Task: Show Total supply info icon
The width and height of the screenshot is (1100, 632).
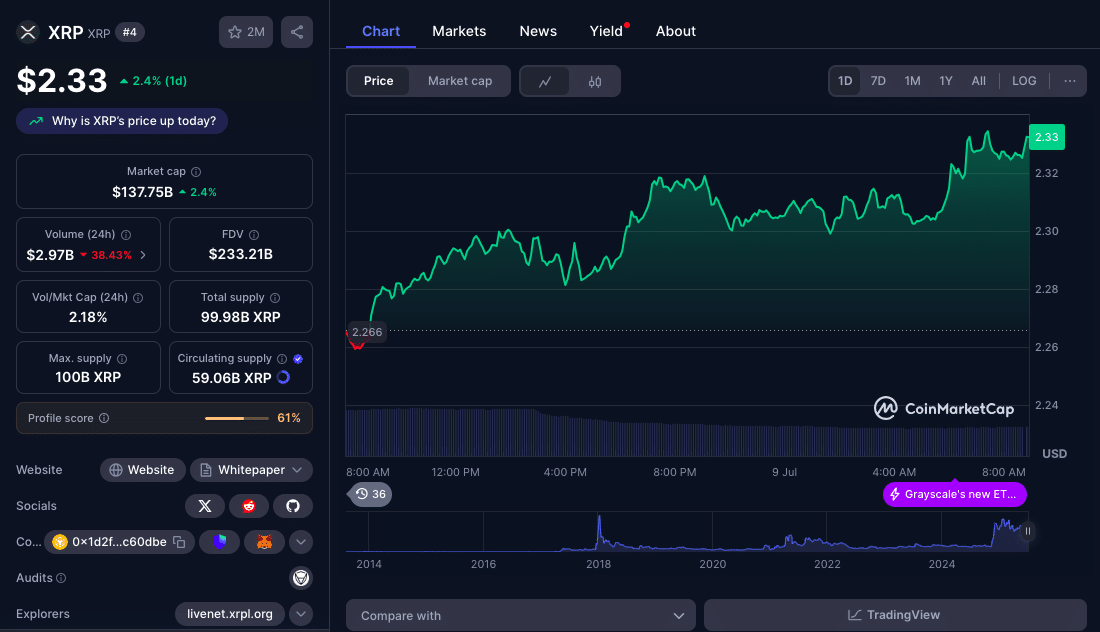Action: [x=275, y=298]
